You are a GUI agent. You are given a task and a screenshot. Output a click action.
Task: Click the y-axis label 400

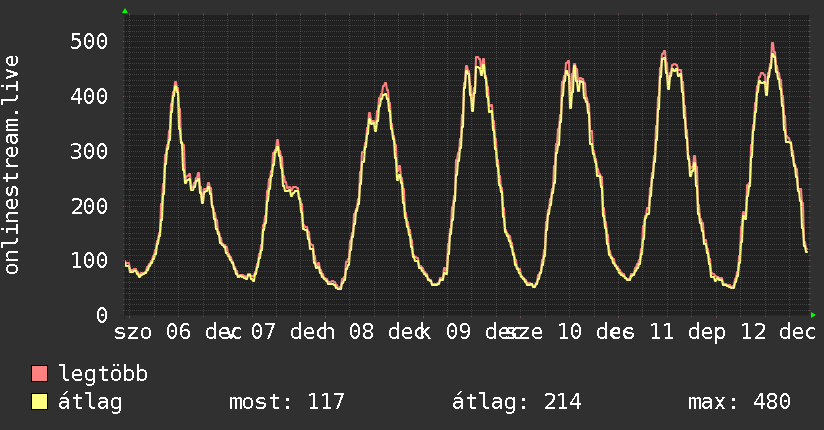point(89,96)
